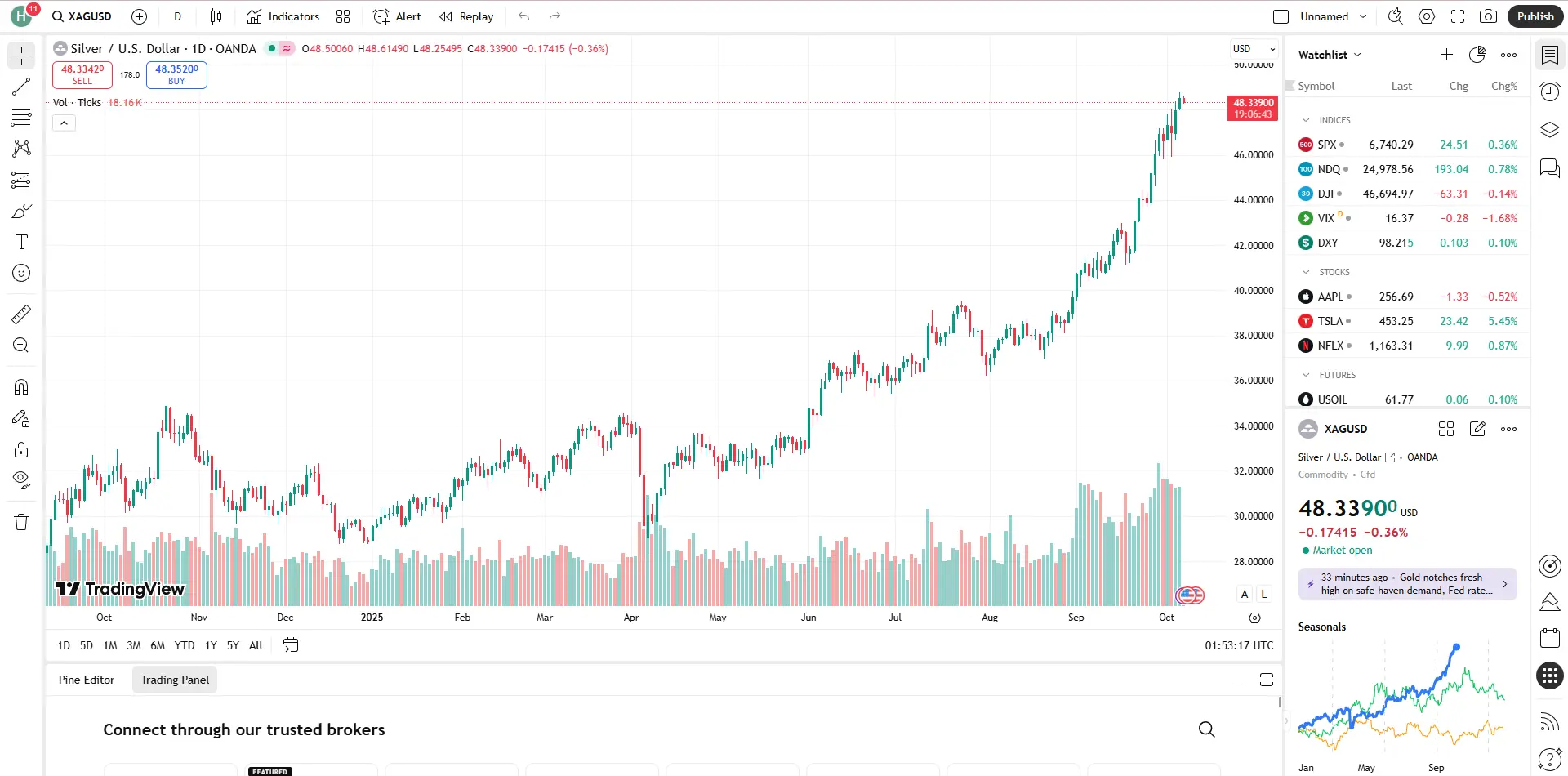Toggle hide all drawings eye icon
Viewport: 1568px width, 776px height.
[21, 479]
